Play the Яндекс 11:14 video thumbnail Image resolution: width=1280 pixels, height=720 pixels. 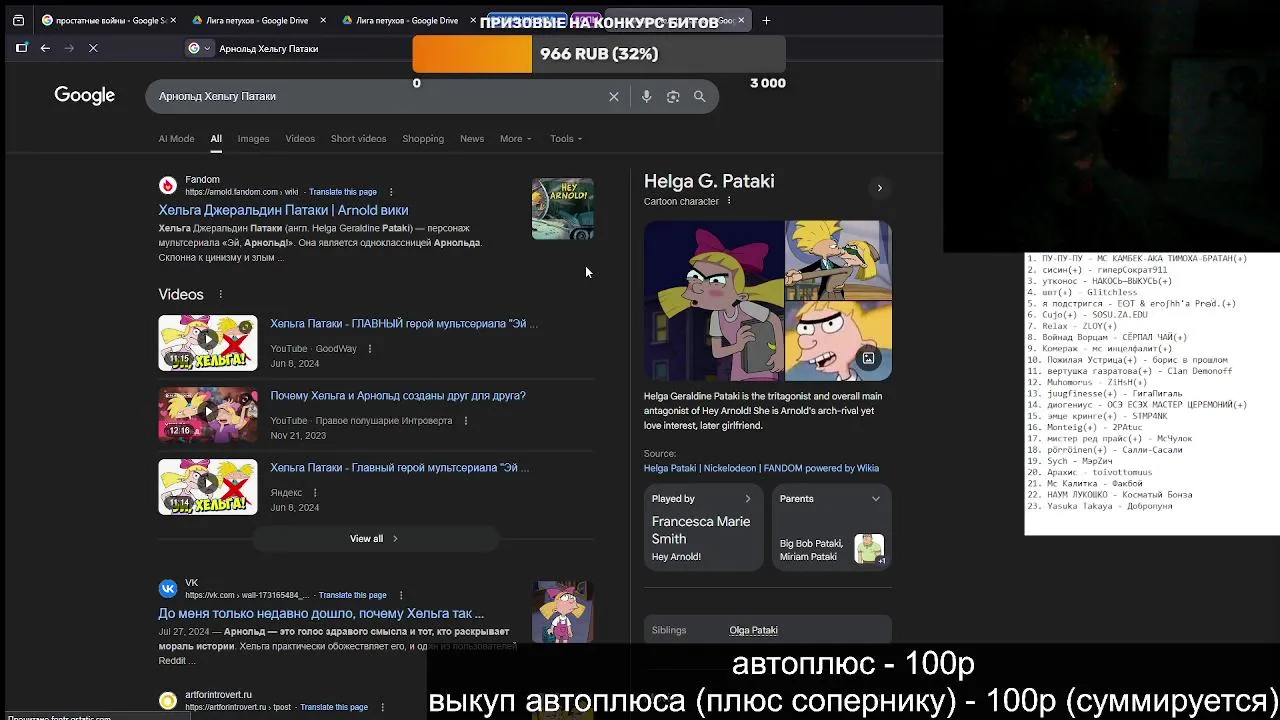pos(208,487)
